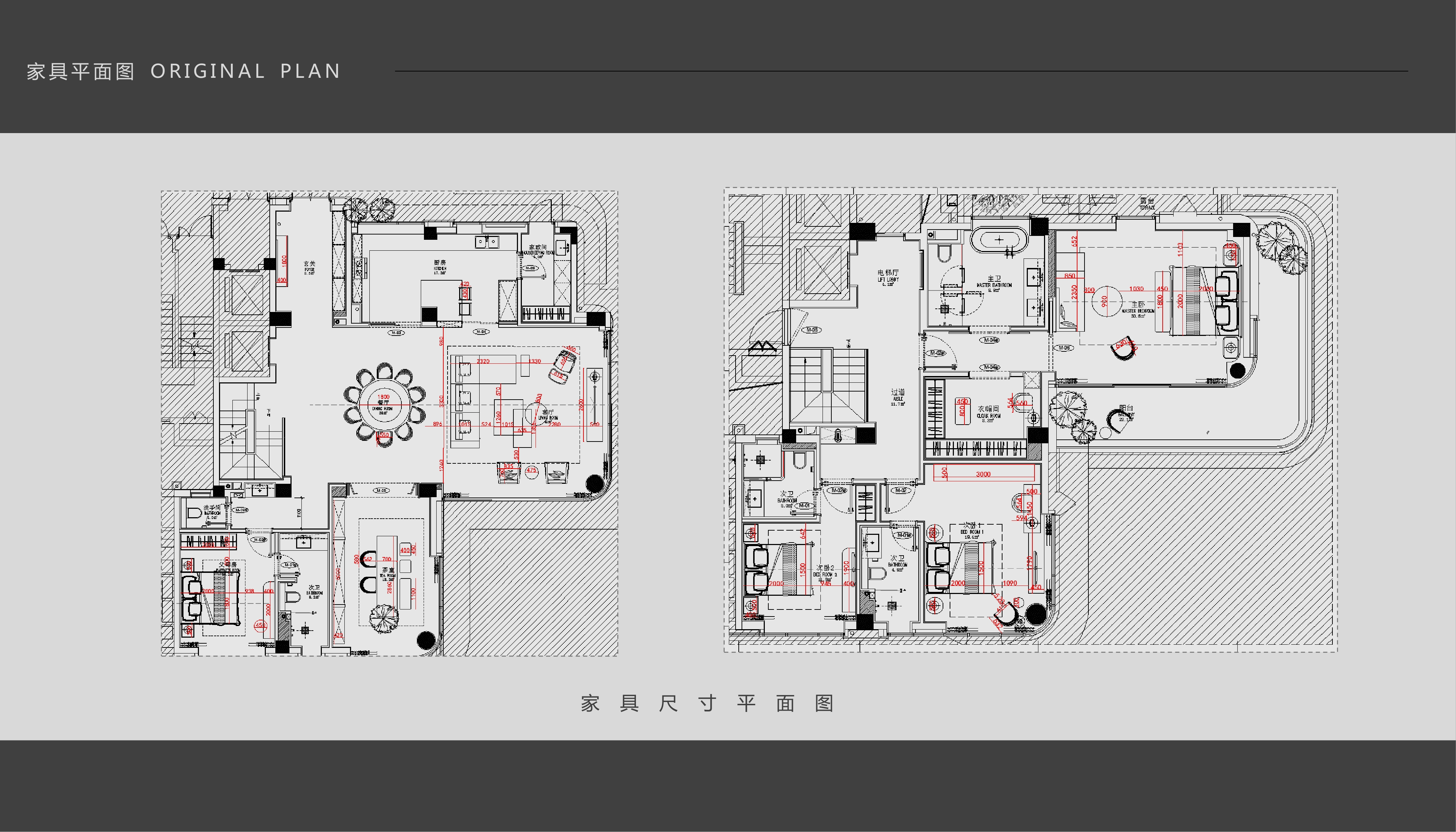This screenshot has height=832, width=1456.
Task: Click the 茶室 TEA ROOM label
Action: coord(388,574)
